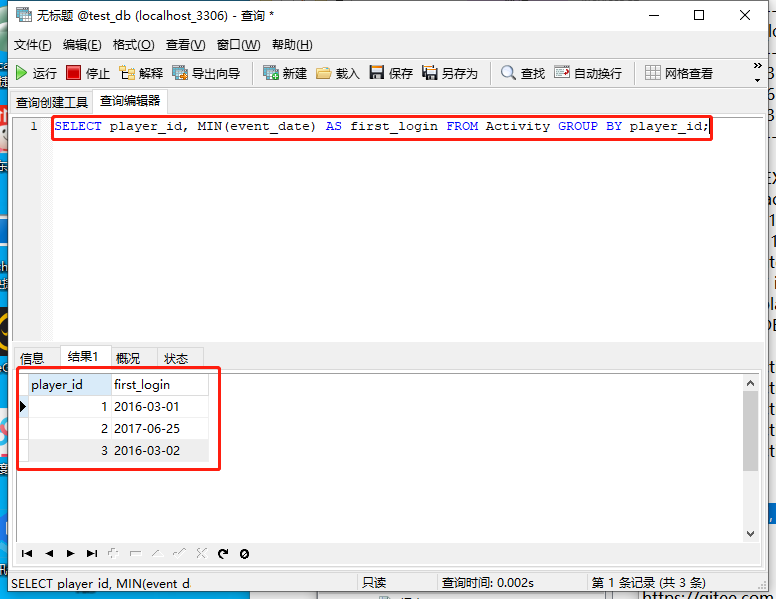Image resolution: width=776 pixels, height=599 pixels.
Task: Select player_id cell with value 3
Action: (x=70, y=450)
